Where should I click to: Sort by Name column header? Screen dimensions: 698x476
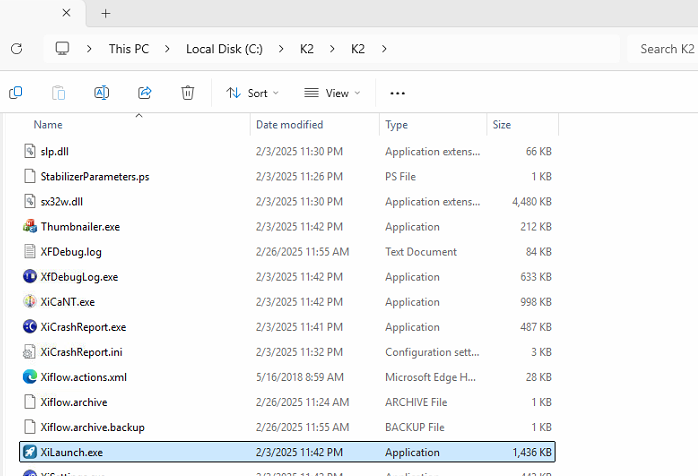click(48, 125)
